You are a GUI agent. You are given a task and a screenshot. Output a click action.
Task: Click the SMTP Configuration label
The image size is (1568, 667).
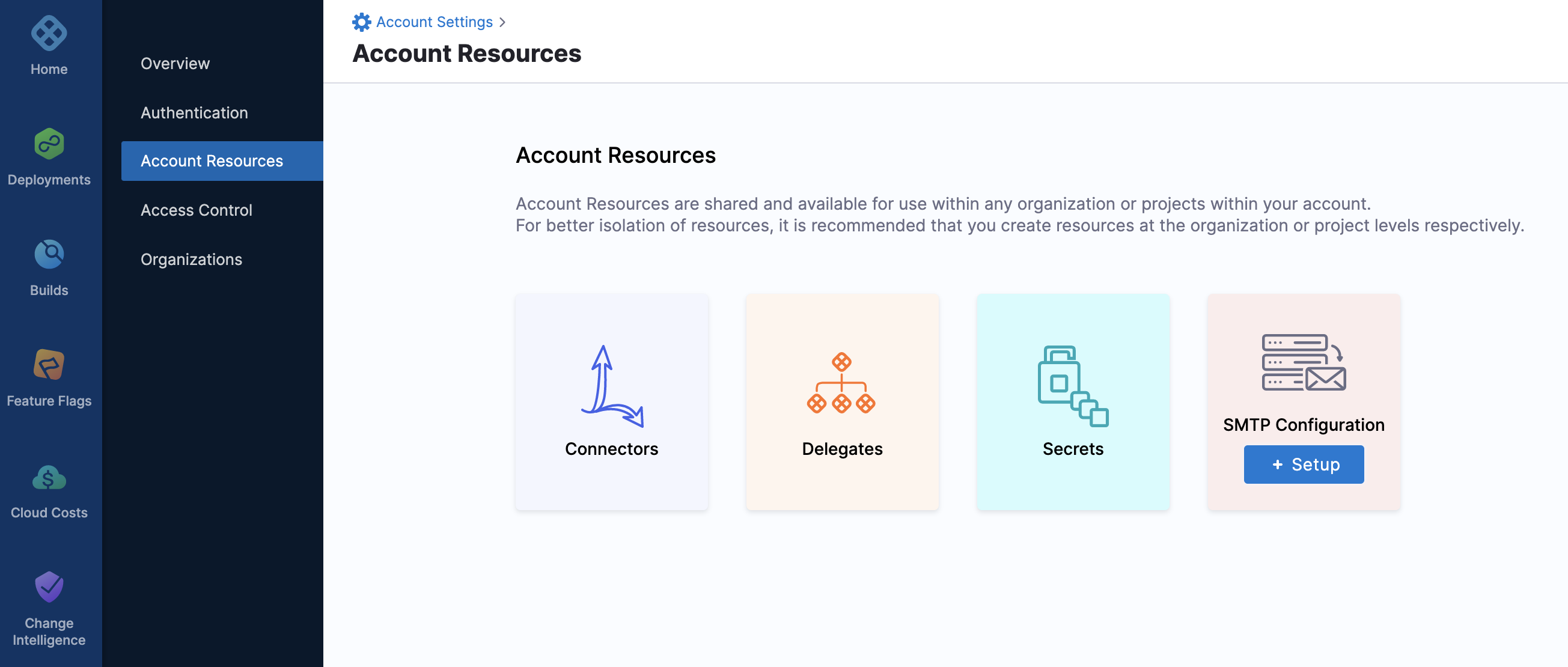tap(1304, 424)
